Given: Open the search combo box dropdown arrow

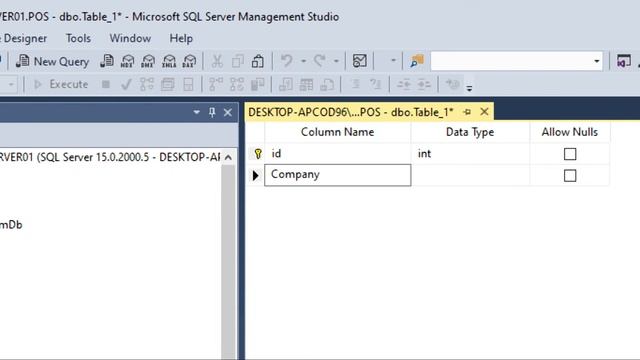Looking at the screenshot, I should pyautogui.click(x=596, y=62).
